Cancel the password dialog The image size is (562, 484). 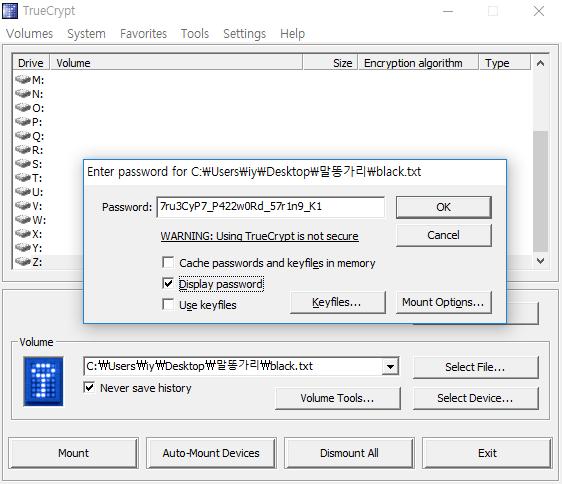(444, 235)
